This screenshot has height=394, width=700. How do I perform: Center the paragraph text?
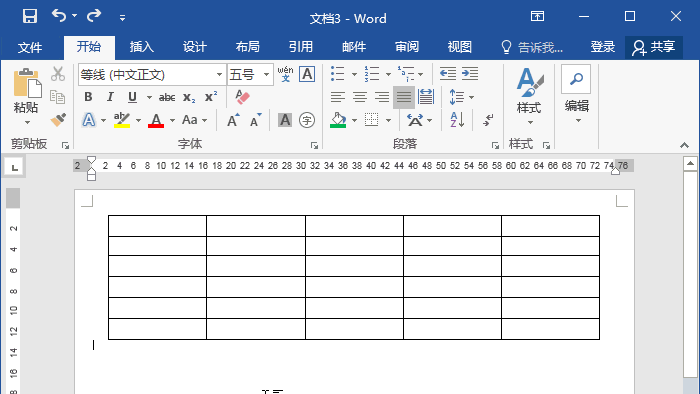pyautogui.click(x=360, y=97)
